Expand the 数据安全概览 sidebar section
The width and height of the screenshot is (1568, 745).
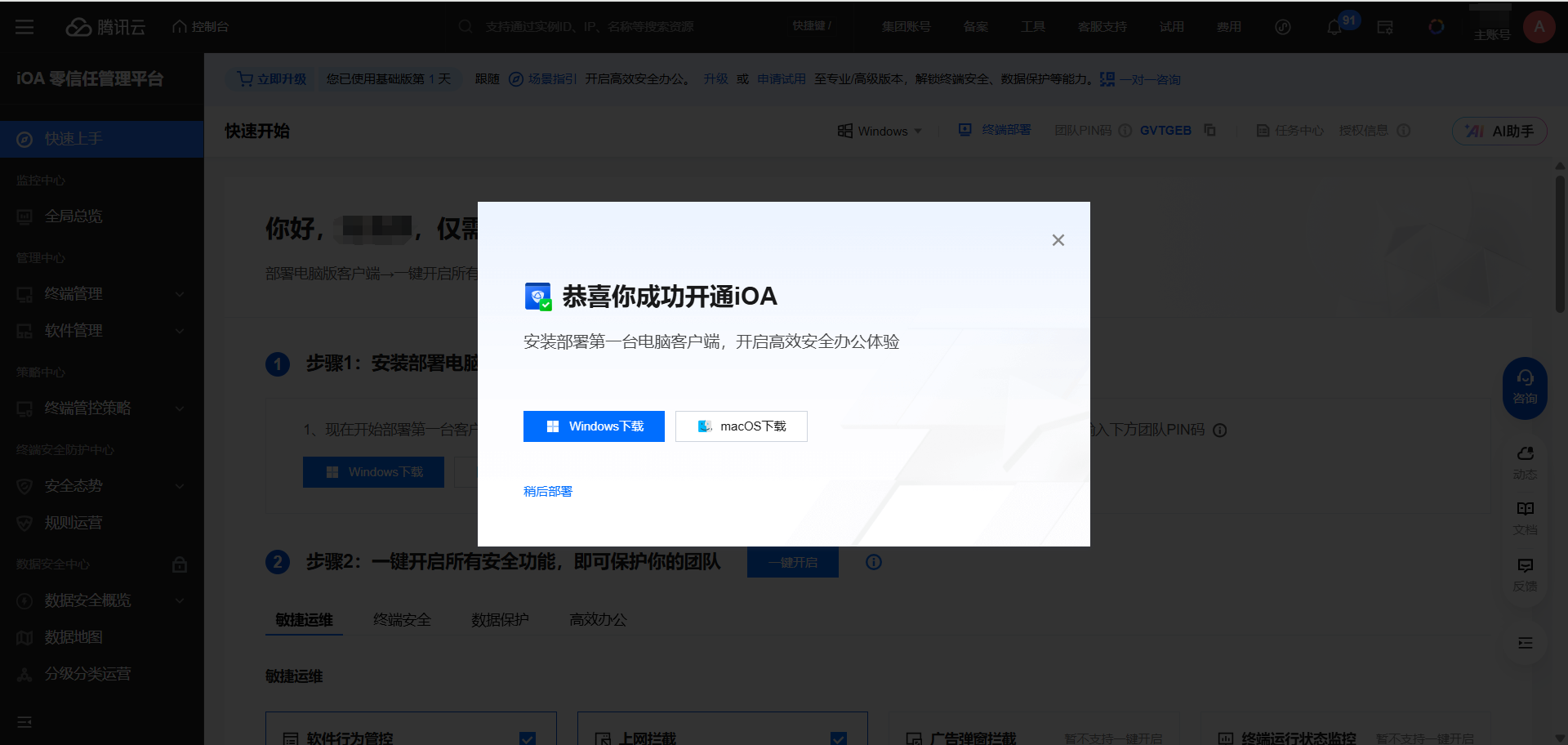pos(102,600)
